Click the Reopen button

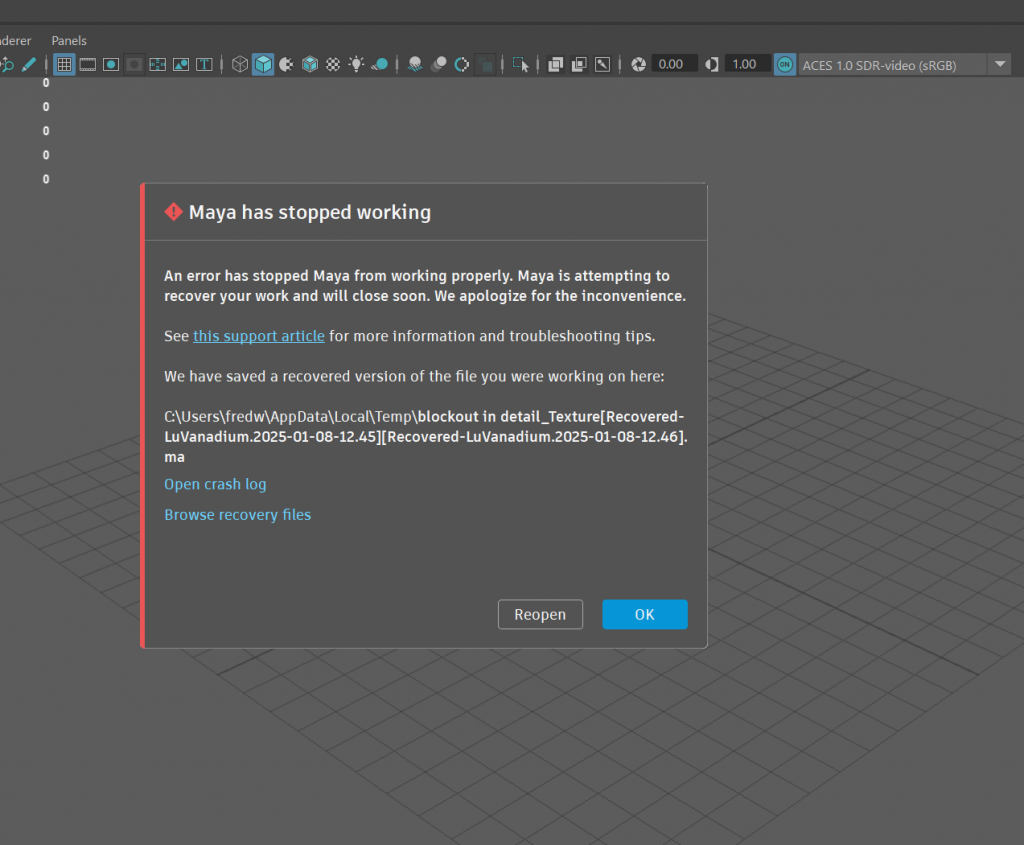click(x=540, y=614)
